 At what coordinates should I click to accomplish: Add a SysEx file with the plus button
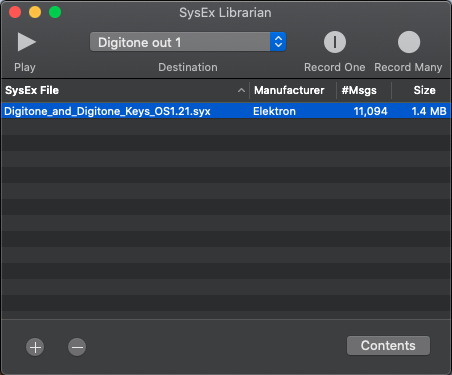tap(35, 347)
